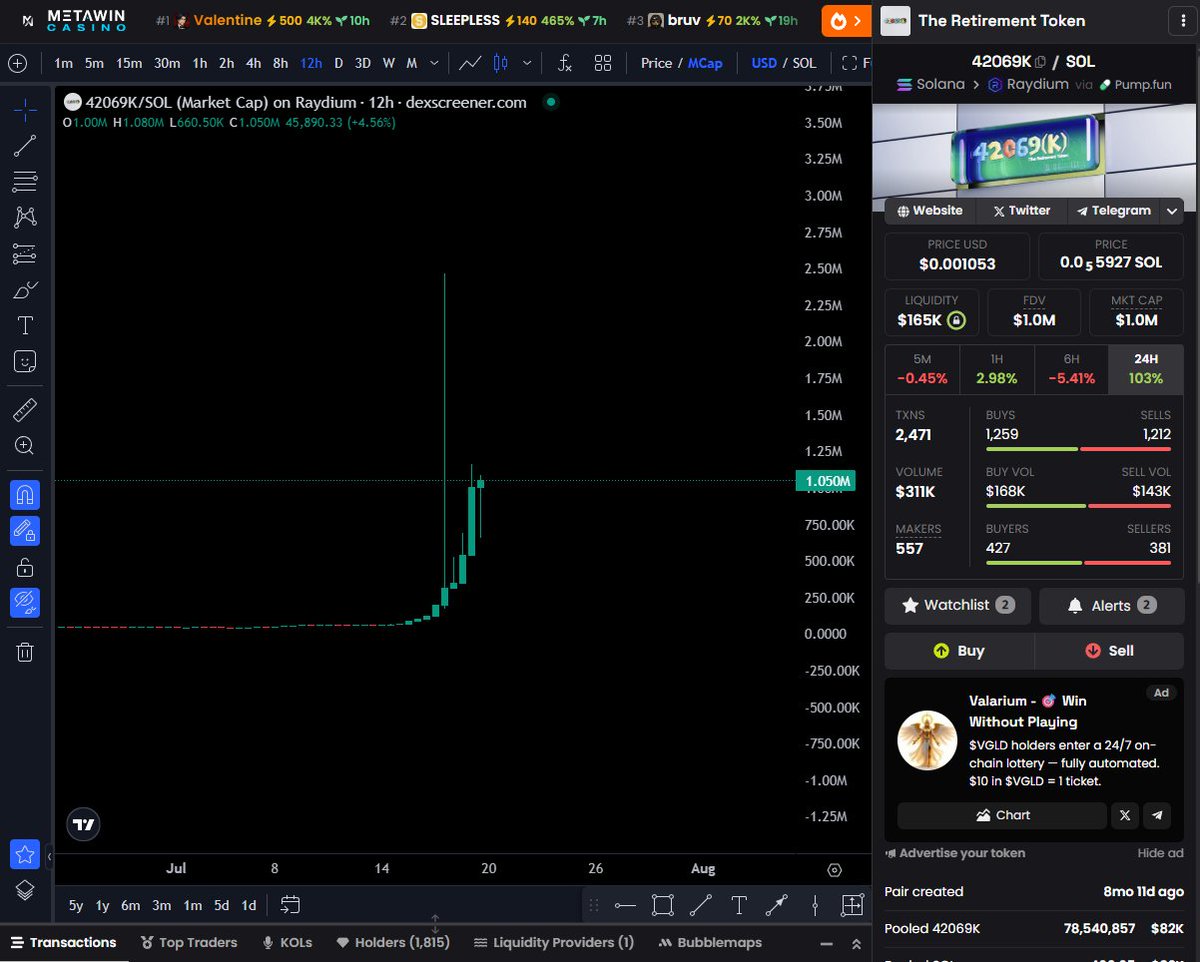The image size is (1200, 962).
Task: Click the add symbol plus icon
Action: click(x=18, y=63)
